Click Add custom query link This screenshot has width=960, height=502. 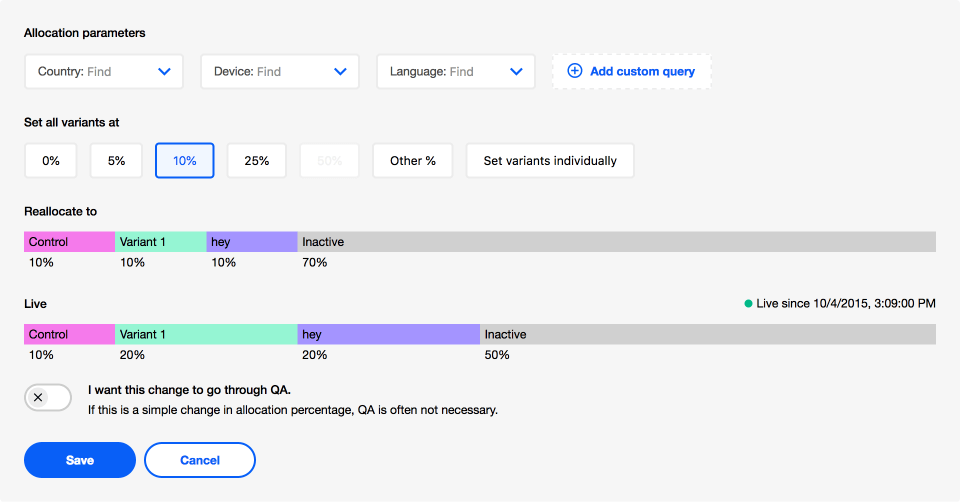click(642, 71)
